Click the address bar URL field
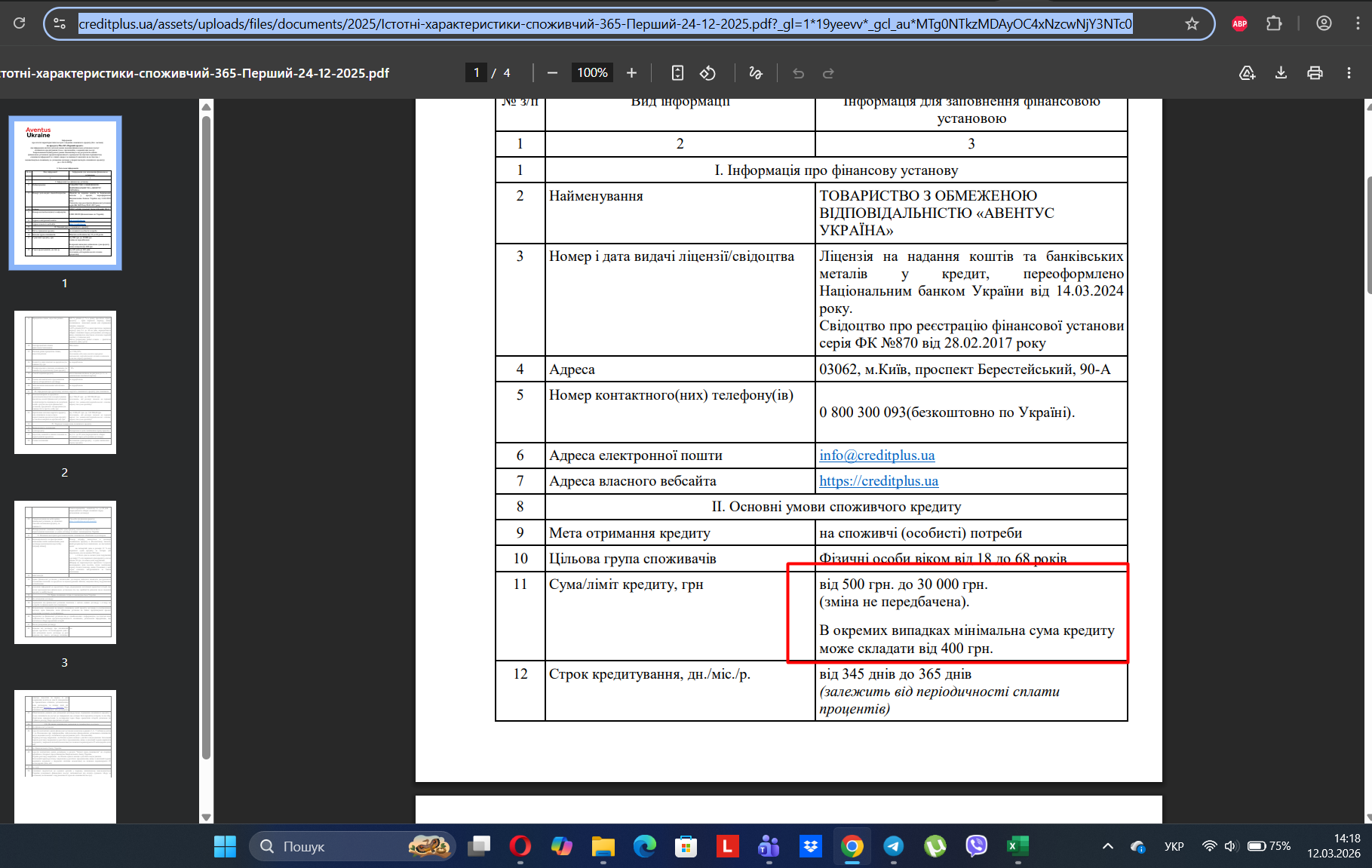1372x868 pixels. click(x=605, y=24)
